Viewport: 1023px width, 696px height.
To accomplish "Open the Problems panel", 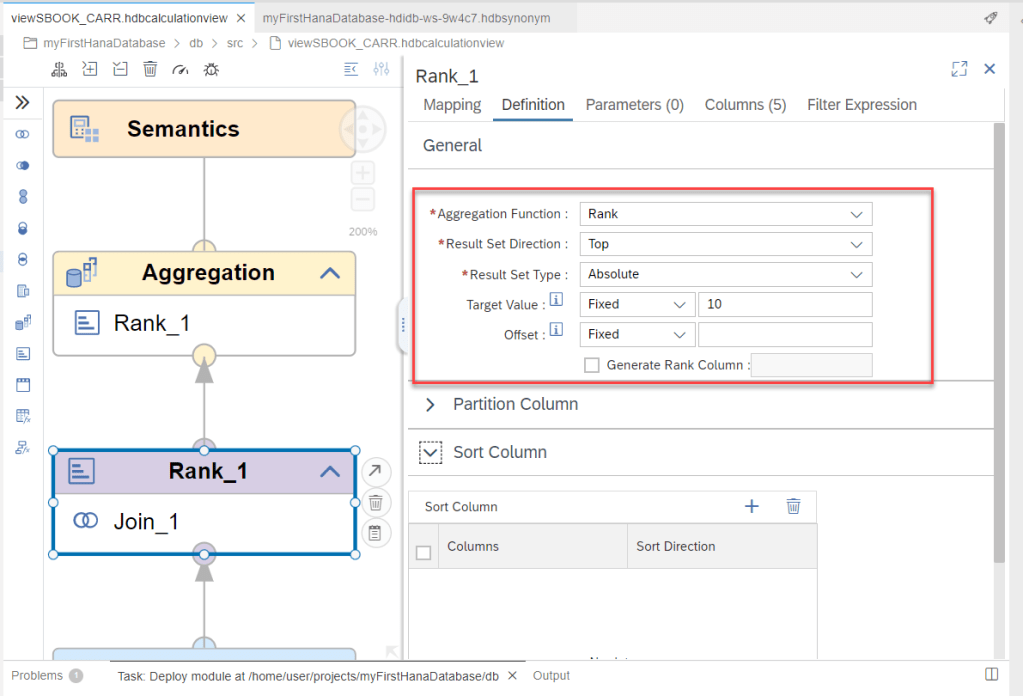I will pos(37,676).
